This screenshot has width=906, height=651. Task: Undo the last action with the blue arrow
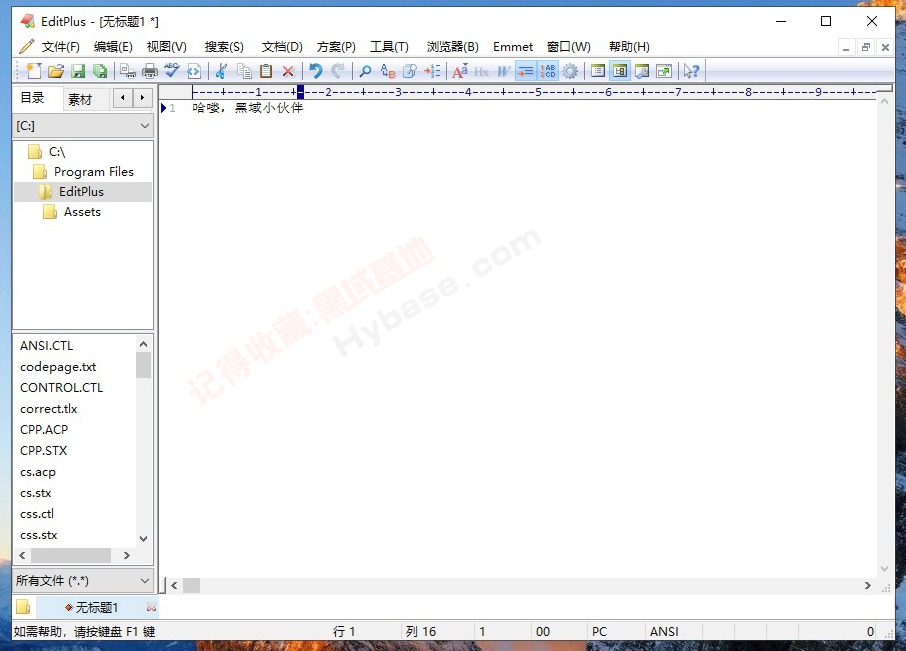pyautogui.click(x=315, y=71)
